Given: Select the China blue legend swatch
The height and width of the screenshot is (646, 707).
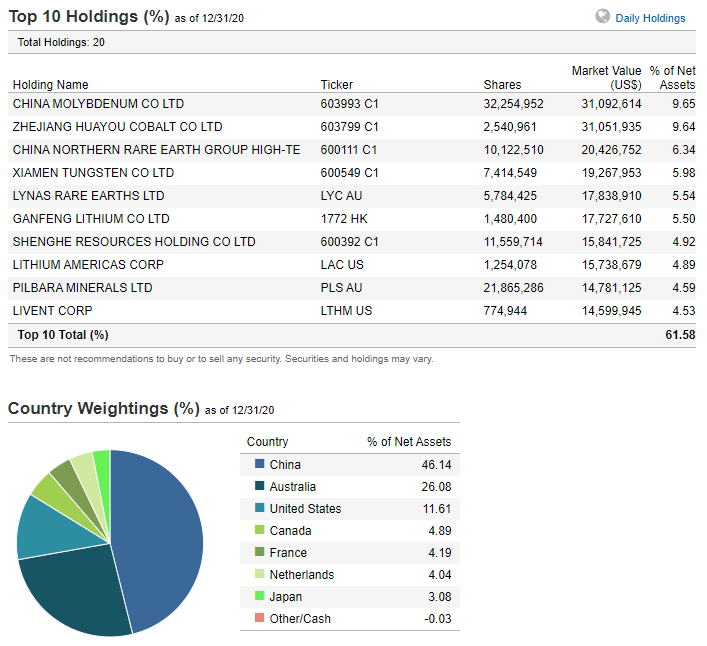Looking at the screenshot, I should [x=259, y=463].
